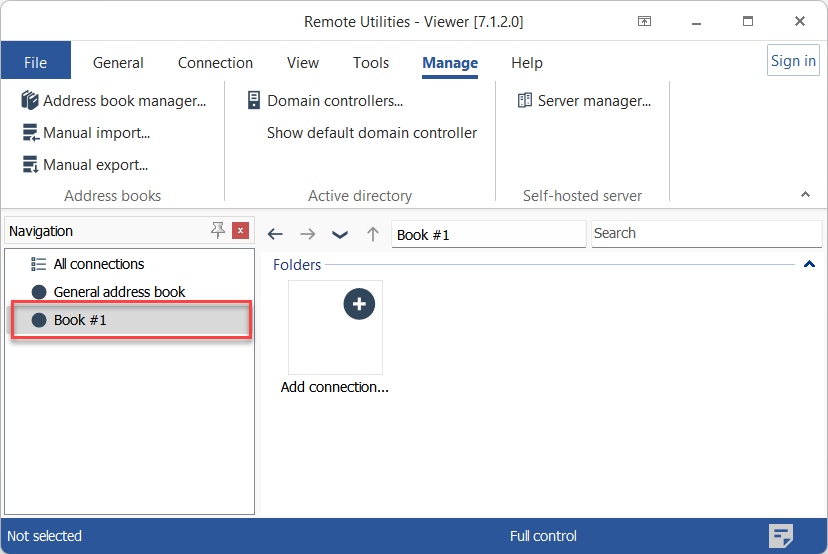Click Show default domain controller
The width and height of the screenshot is (828, 554).
point(372,133)
